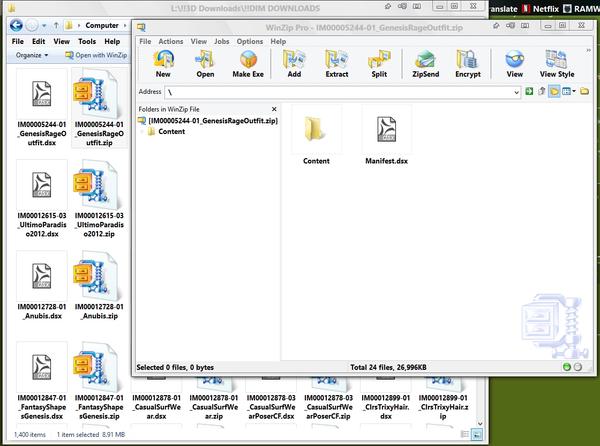Screen dimensions: 600x446
Task: Expand the Content node in folder tree
Action: [142, 132]
